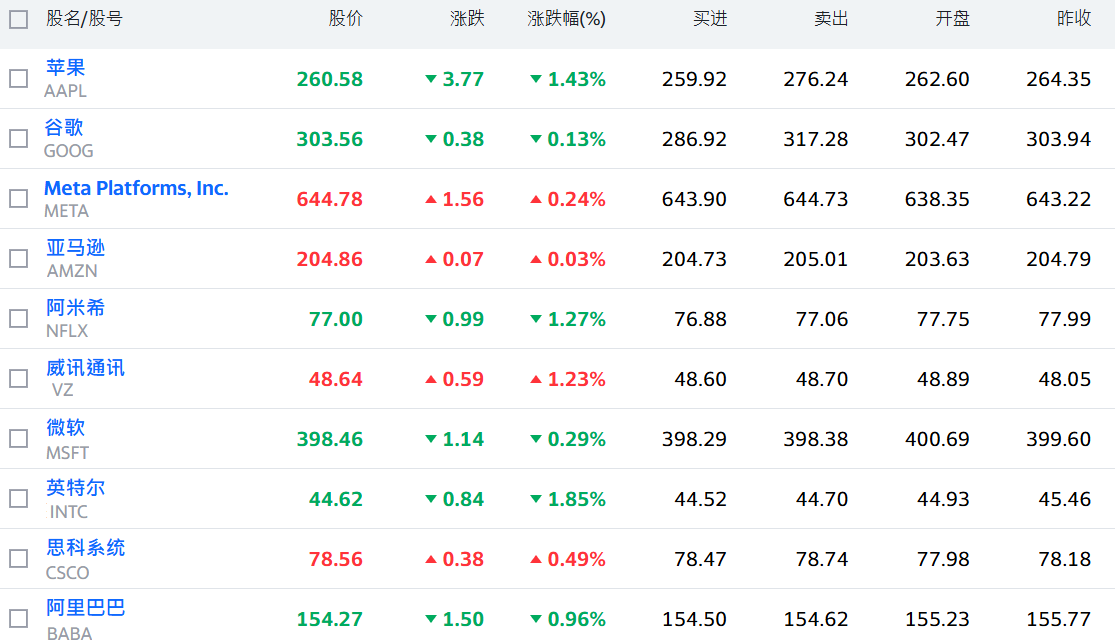1115x644 pixels.
Task: Go to the 英特尔 stock link
Action: pyautogui.click(x=75, y=487)
